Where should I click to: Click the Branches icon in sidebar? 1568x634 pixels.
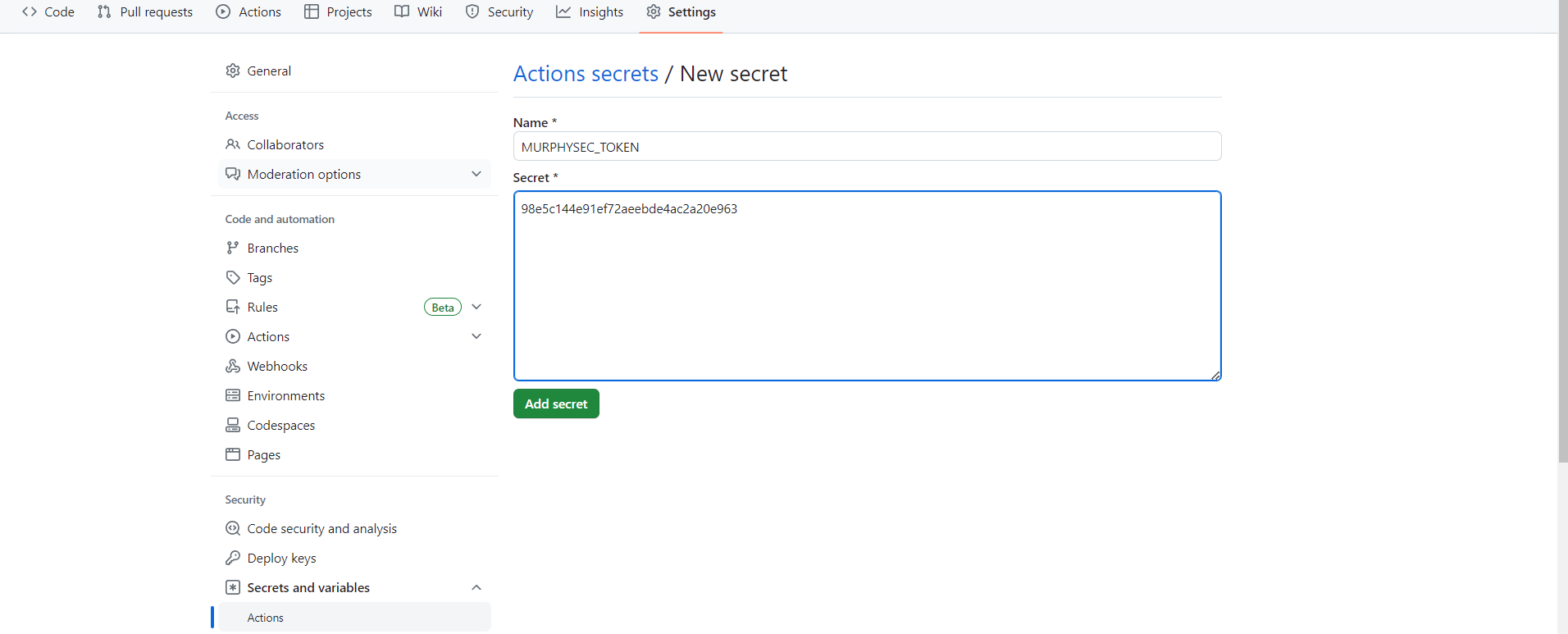click(x=233, y=248)
